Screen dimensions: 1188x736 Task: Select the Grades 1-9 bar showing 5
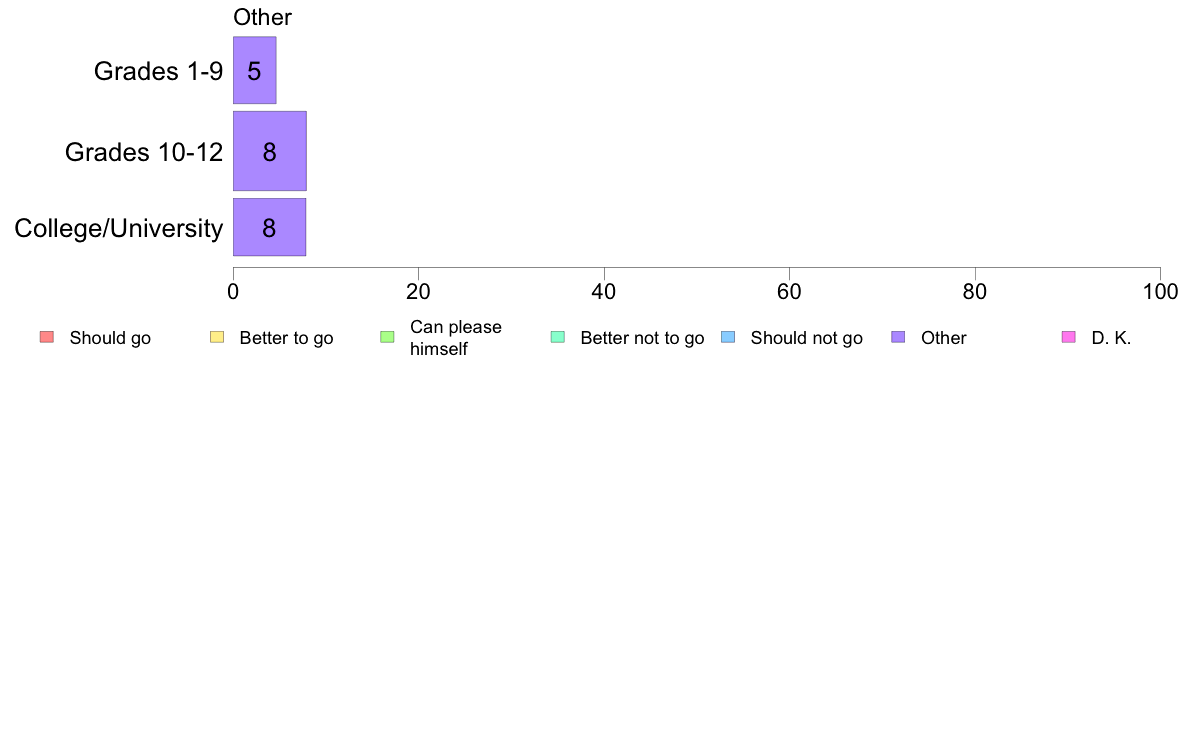[x=255, y=70]
